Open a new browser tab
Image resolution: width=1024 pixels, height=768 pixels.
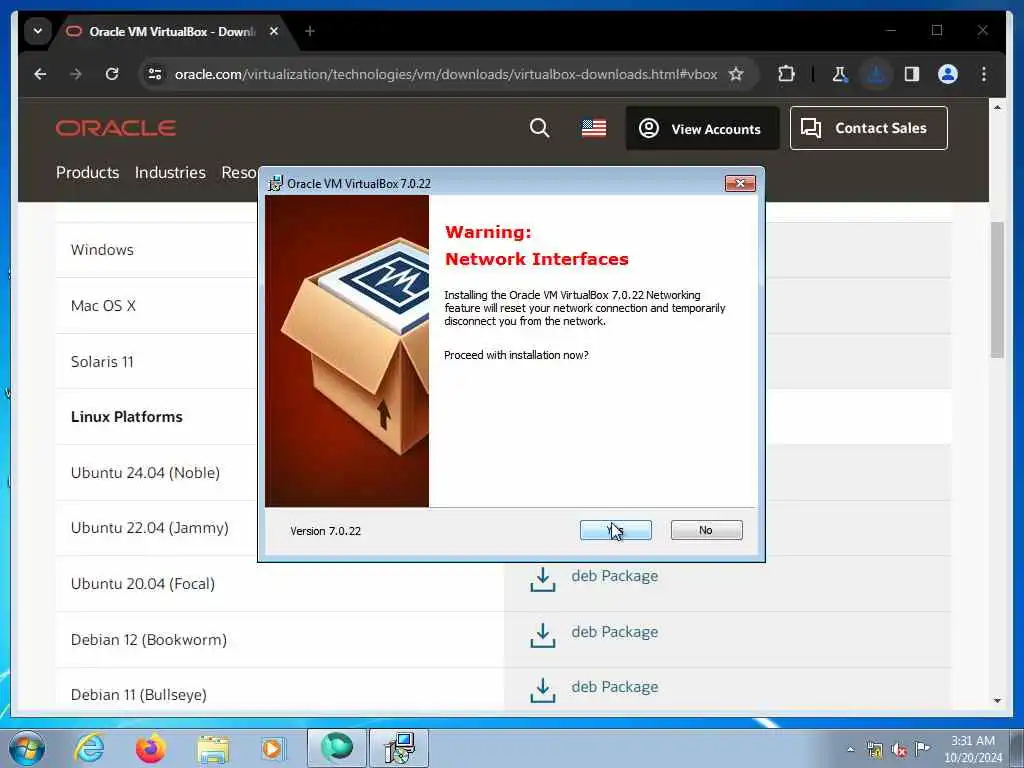(x=310, y=31)
